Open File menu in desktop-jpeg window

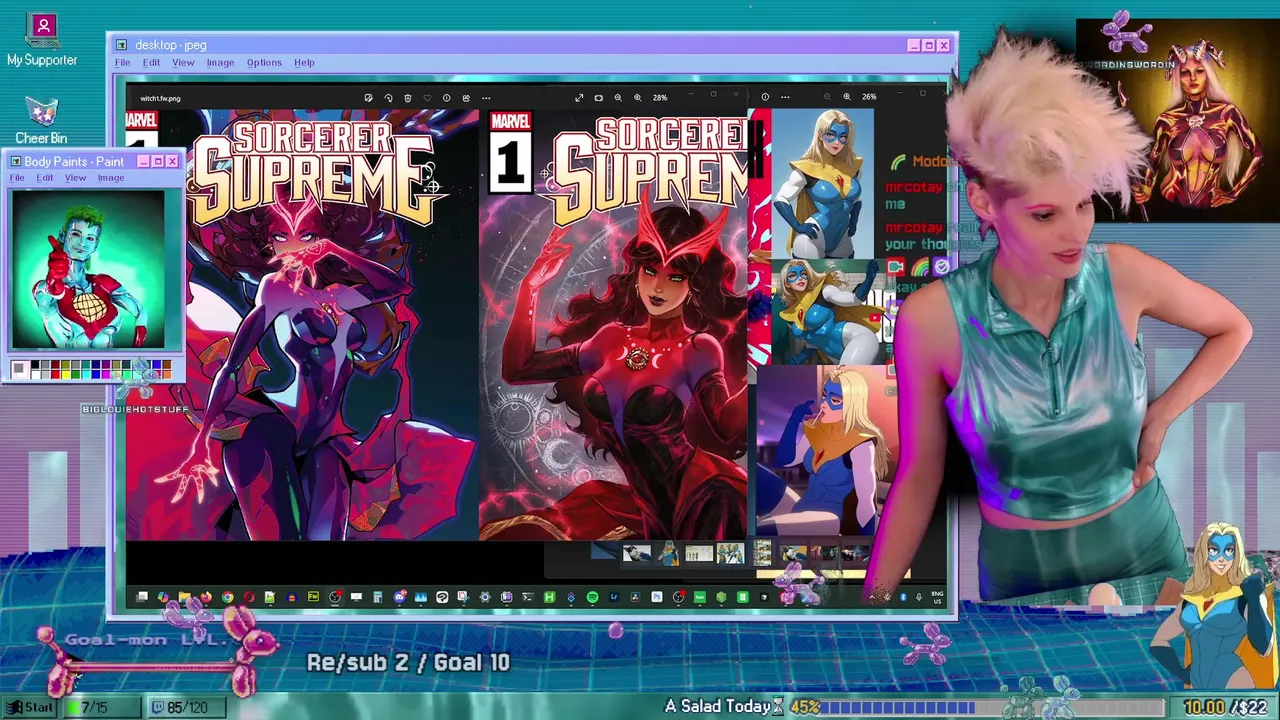coord(122,62)
